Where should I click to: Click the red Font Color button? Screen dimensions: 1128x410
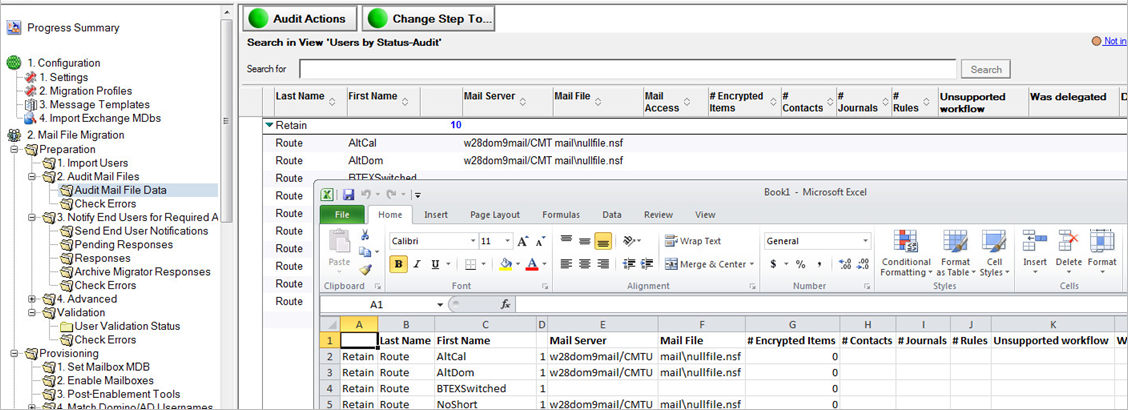[532, 264]
